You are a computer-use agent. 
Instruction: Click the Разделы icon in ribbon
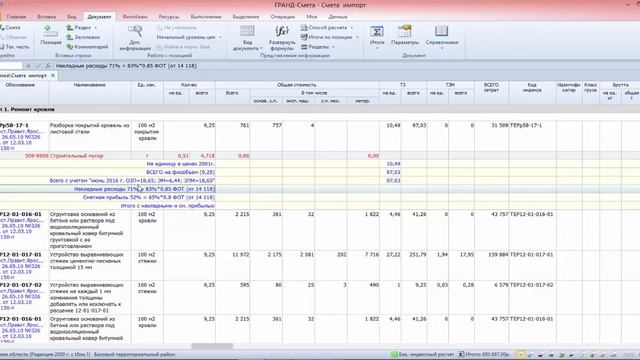click(x=304, y=47)
